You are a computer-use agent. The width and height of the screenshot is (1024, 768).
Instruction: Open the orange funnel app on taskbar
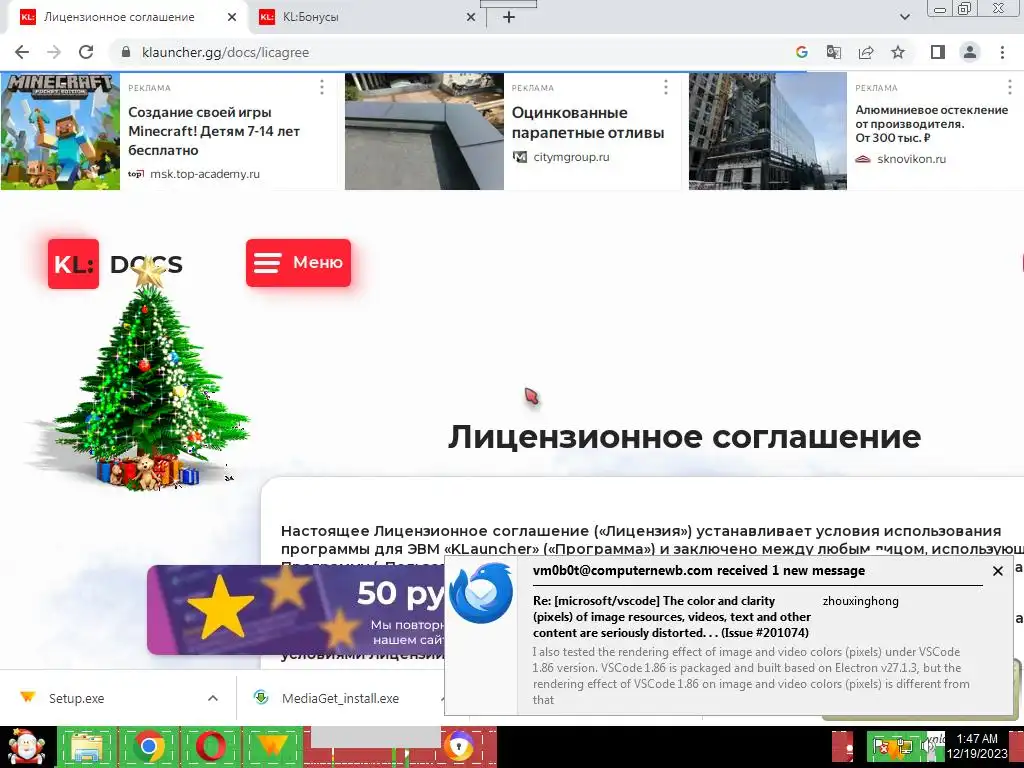pos(273,747)
